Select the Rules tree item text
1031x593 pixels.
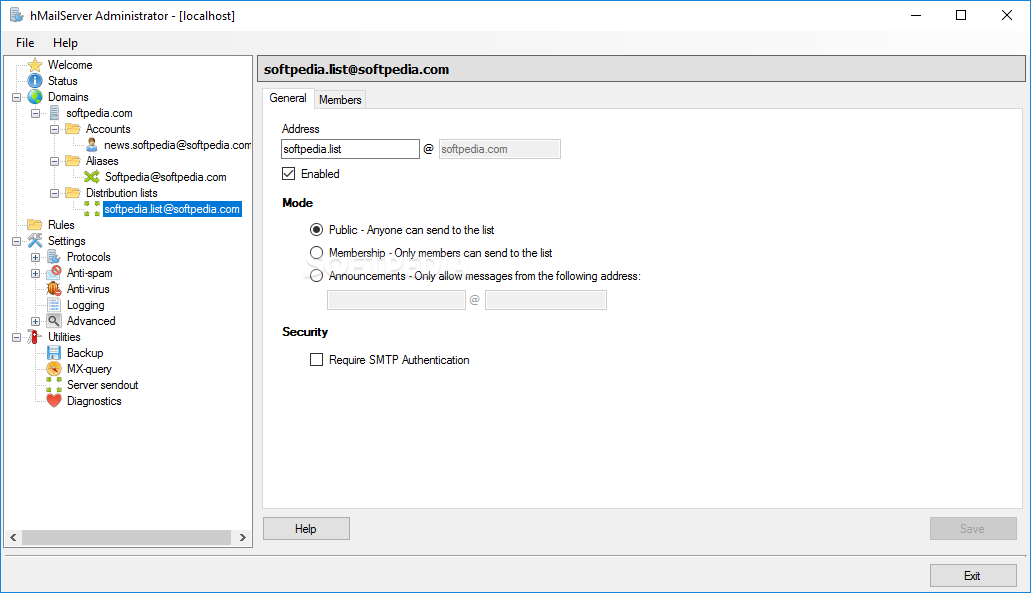[x=61, y=225]
